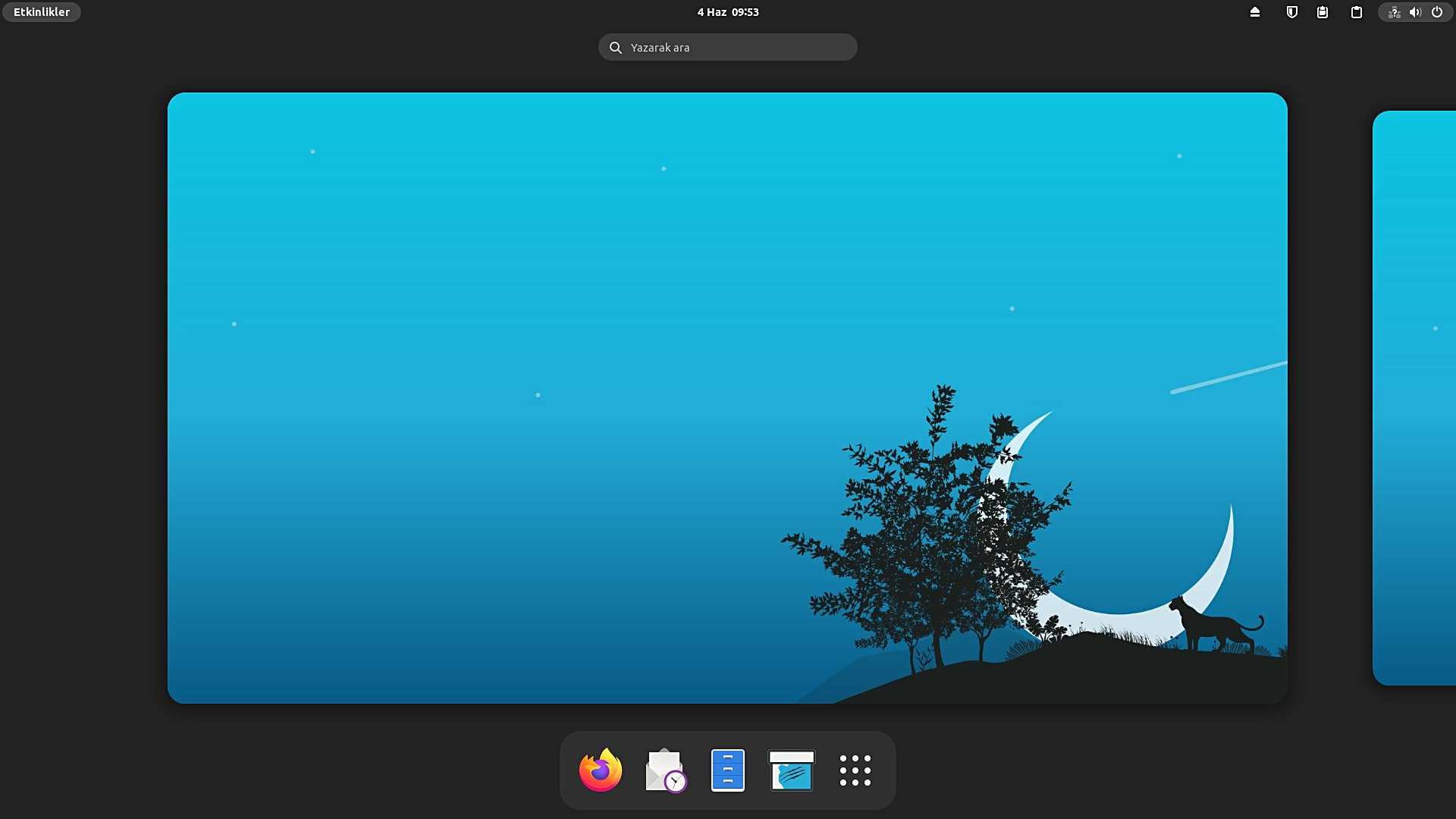This screenshot has height=819, width=1456.
Task: Open the shield tray indicator
Action: click(1291, 12)
